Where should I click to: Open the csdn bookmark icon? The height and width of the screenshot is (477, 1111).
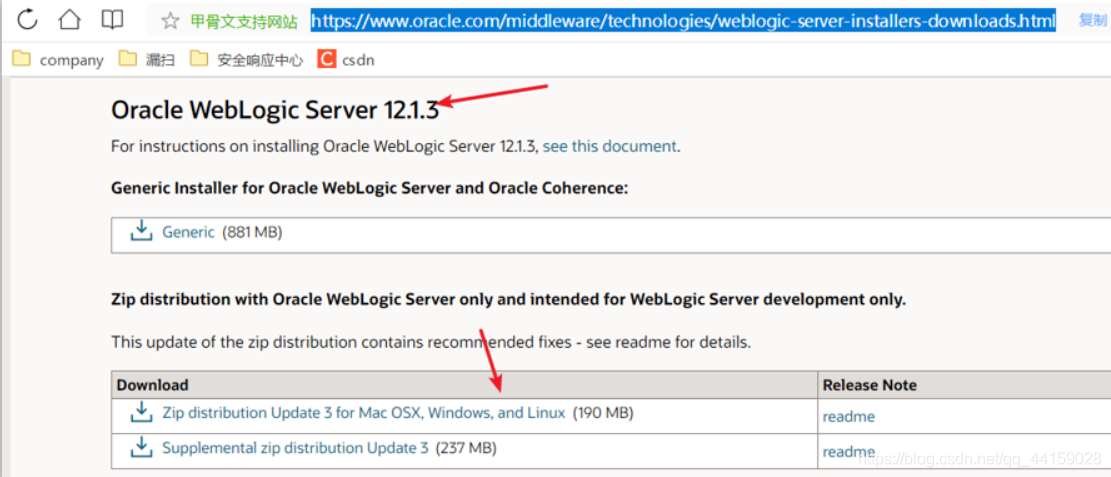327,60
